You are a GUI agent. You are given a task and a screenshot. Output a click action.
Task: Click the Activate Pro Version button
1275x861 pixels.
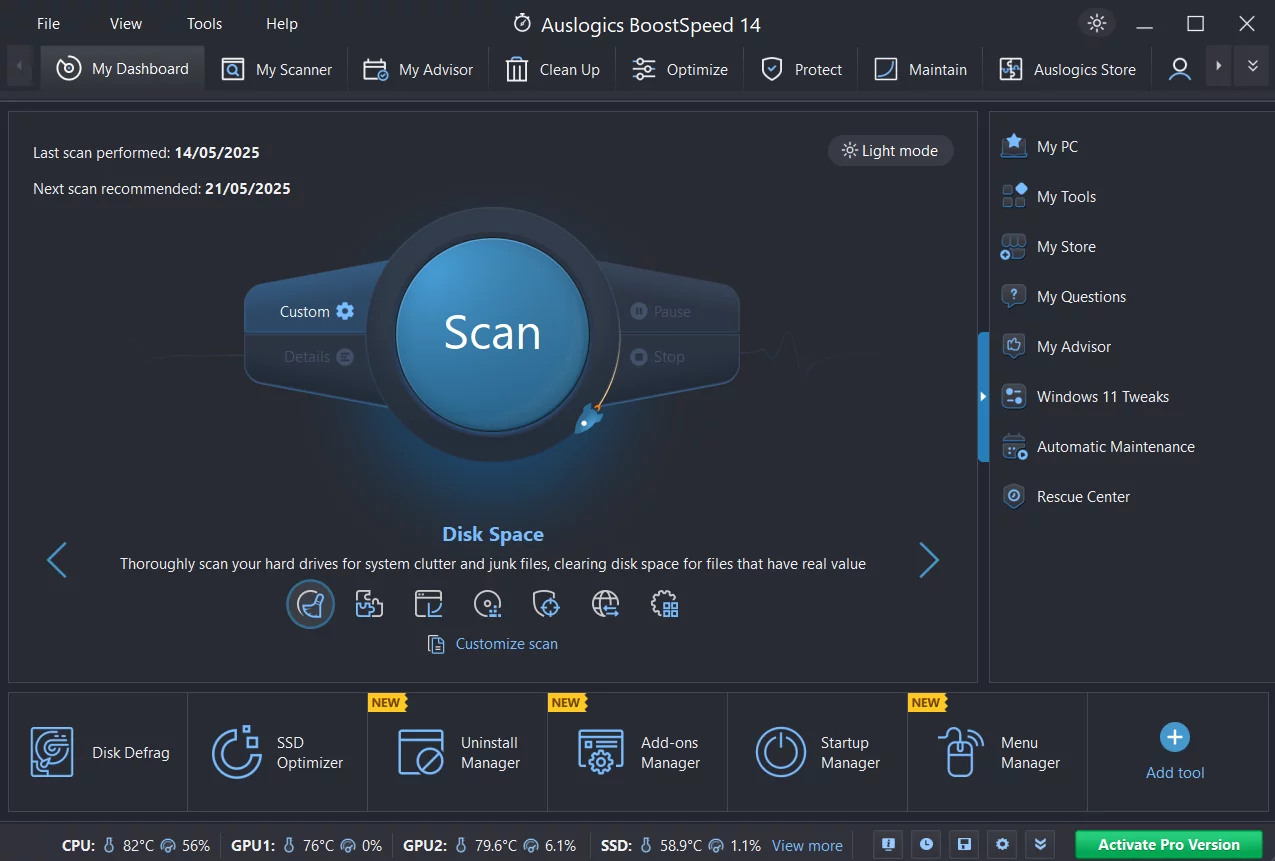click(1168, 844)
